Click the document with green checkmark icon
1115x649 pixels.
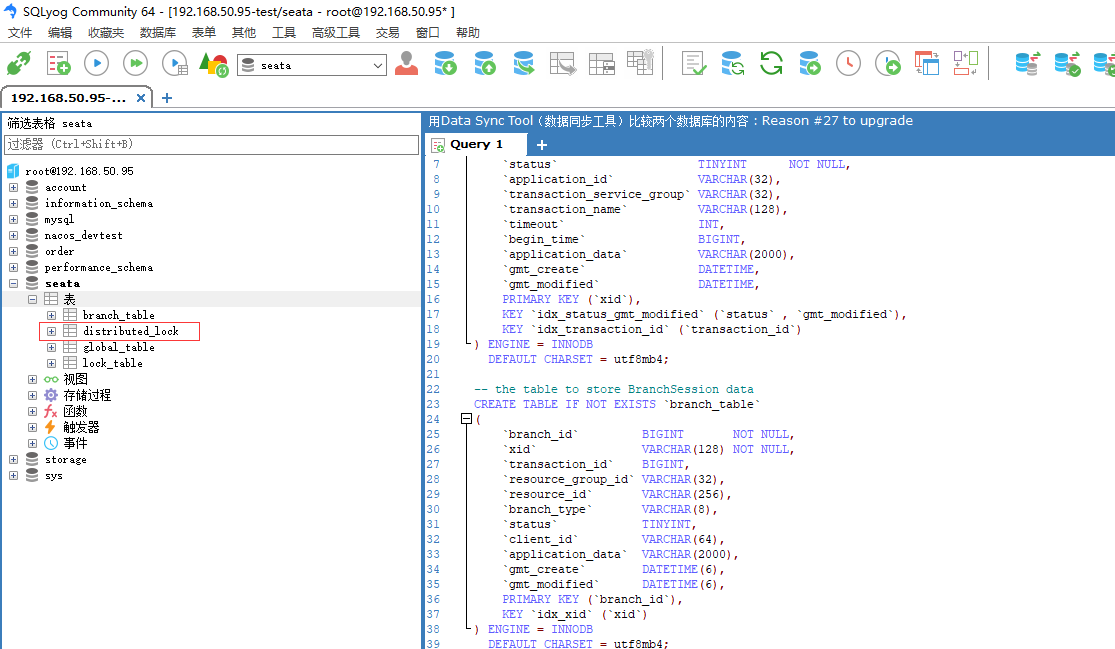(693, 63)
